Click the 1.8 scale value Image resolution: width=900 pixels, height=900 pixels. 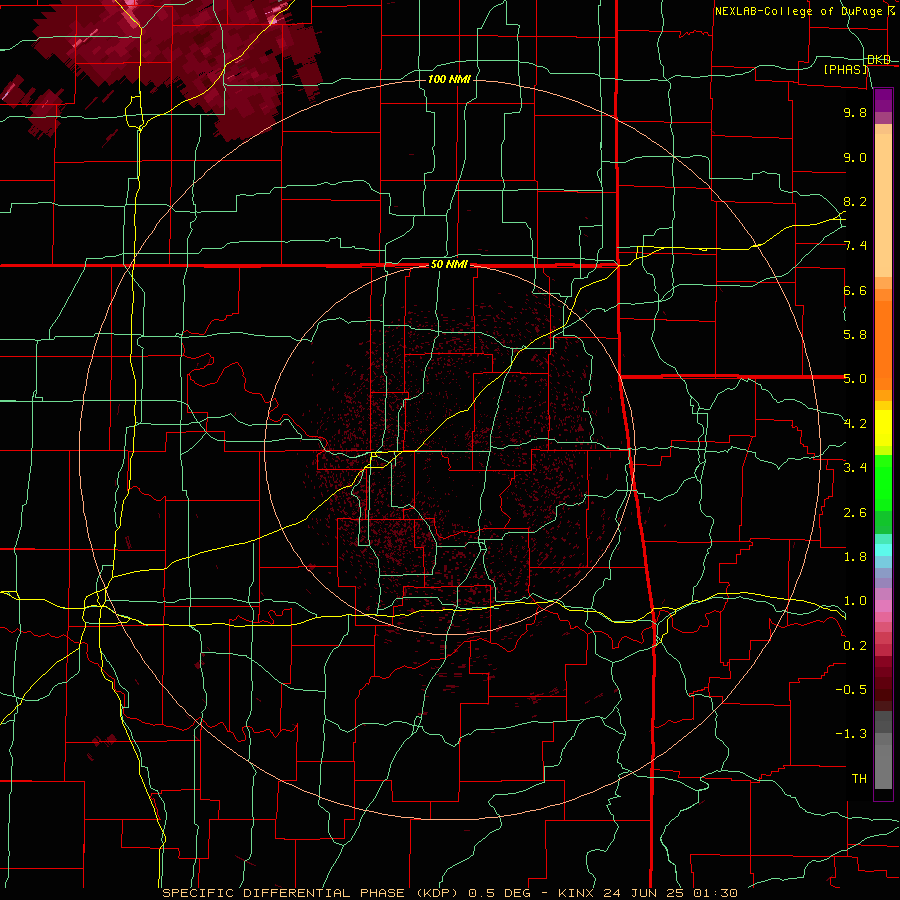(855, 557)
